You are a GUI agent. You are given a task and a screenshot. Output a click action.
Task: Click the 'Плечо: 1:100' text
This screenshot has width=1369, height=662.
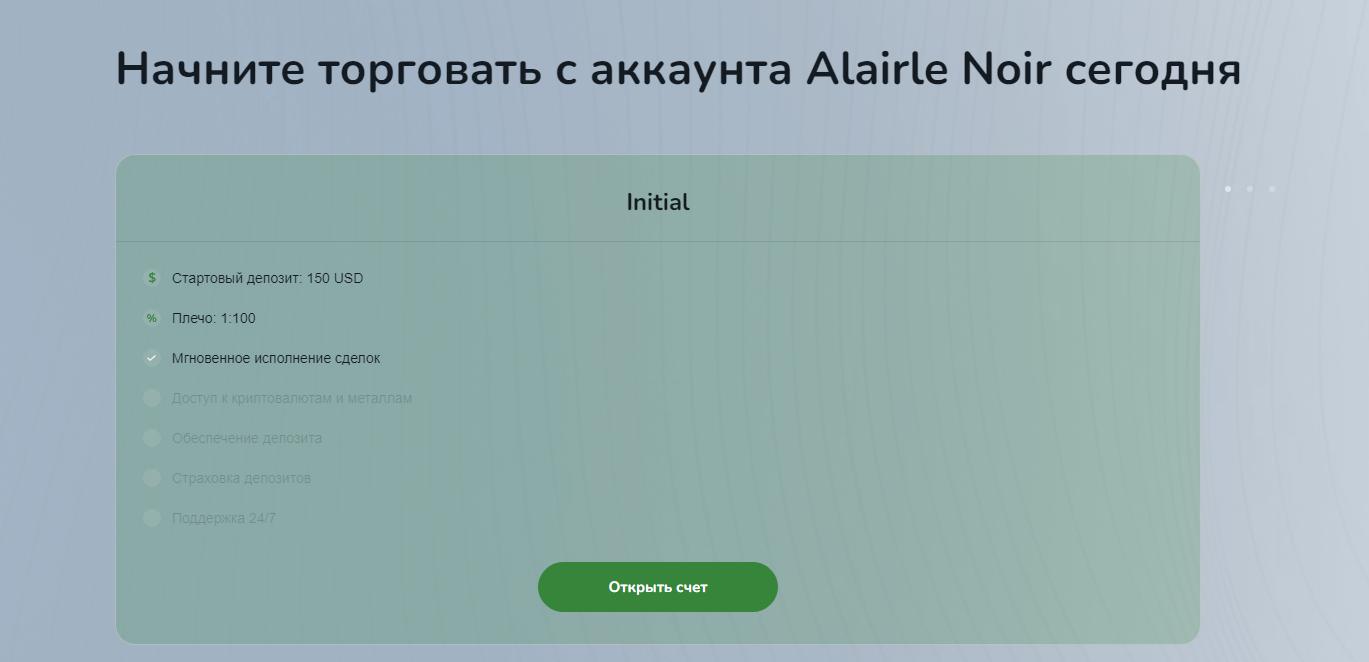pyautogui.click(x=214, y=318)
